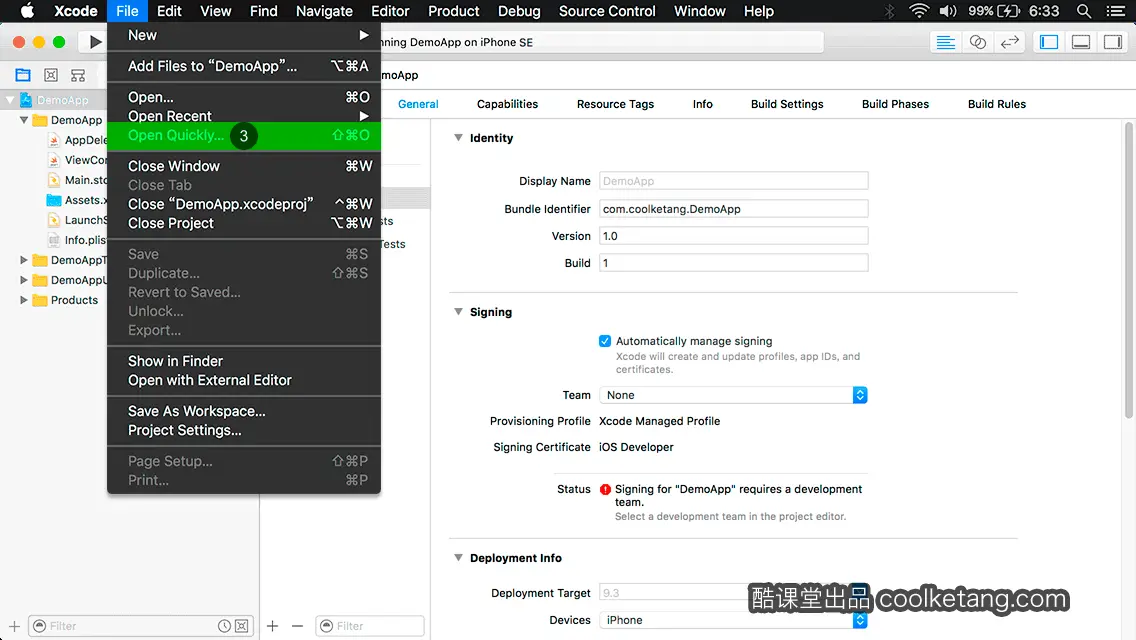Open the Devices dropdown
The image size is (1136, 640).
pos(733,620)
